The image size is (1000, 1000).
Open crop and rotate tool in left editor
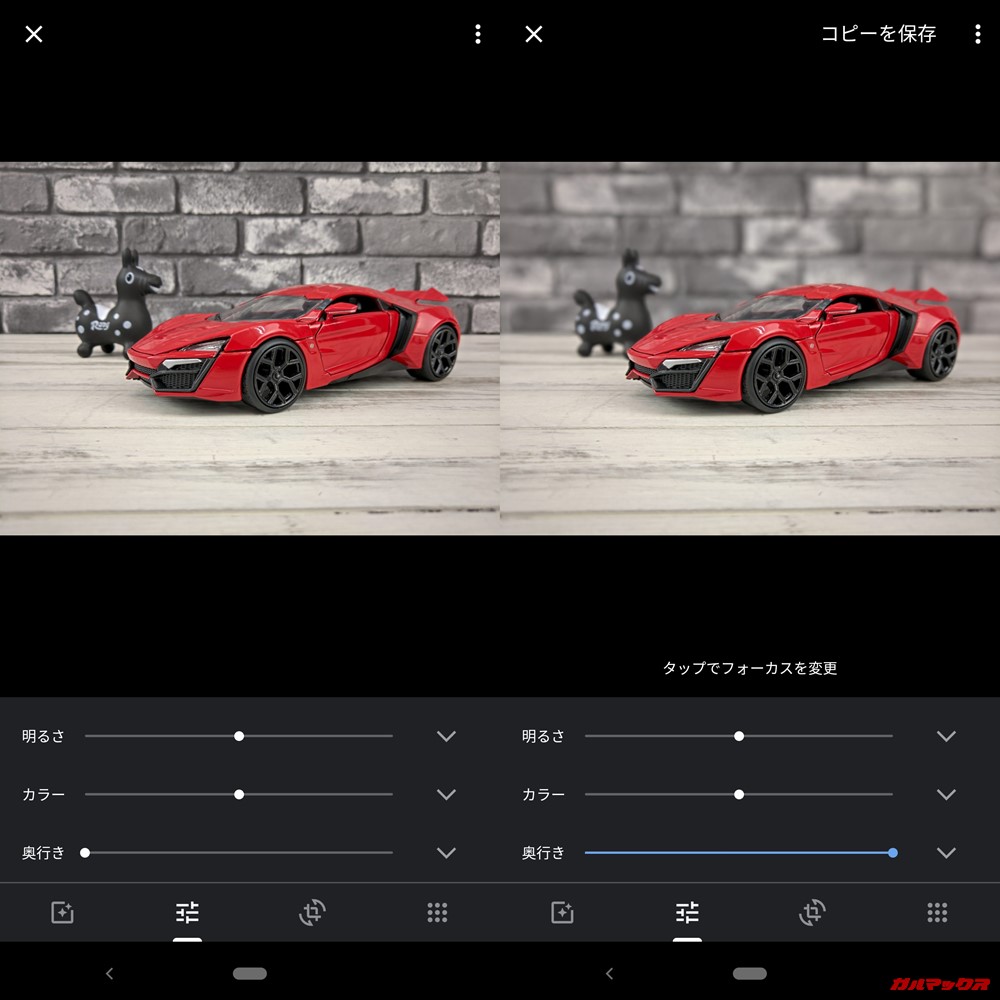[312, 912]
